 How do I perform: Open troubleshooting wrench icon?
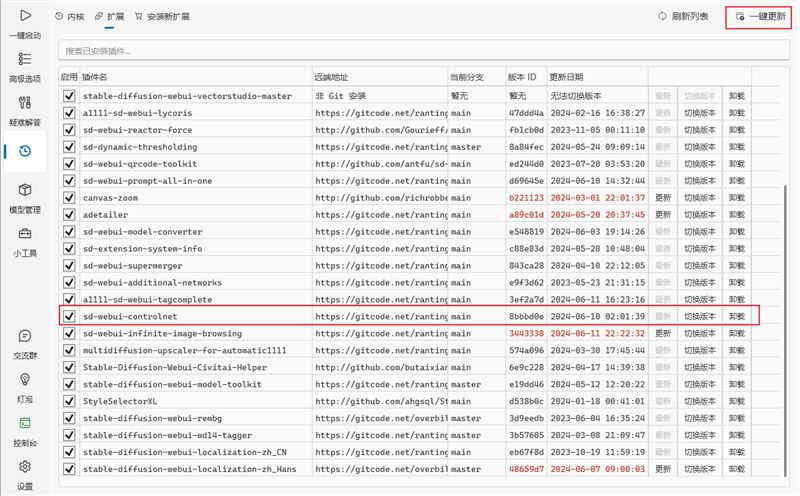(x=24, y=103)
